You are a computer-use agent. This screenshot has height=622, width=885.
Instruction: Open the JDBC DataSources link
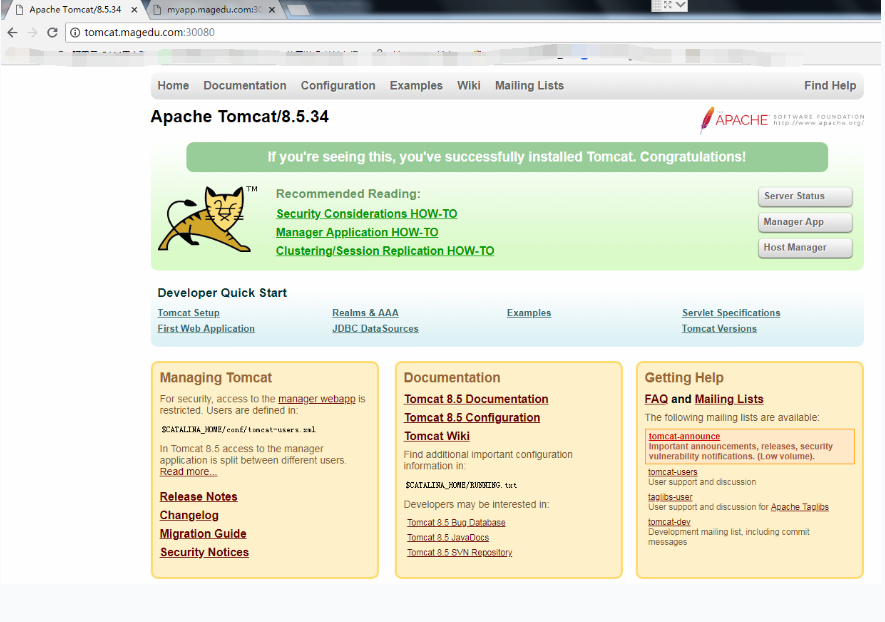(375, 329)
